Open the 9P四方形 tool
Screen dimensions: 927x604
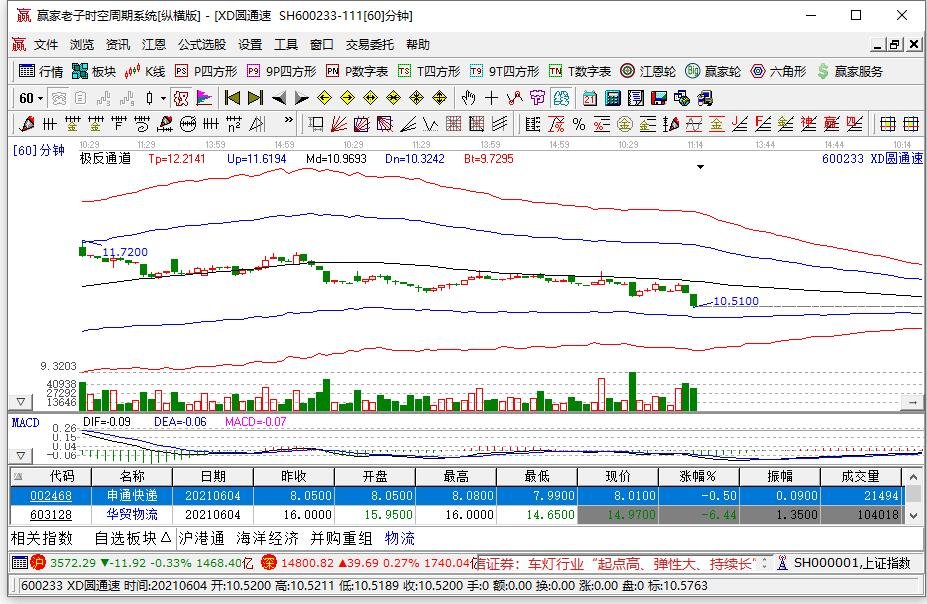pos(281,72)
